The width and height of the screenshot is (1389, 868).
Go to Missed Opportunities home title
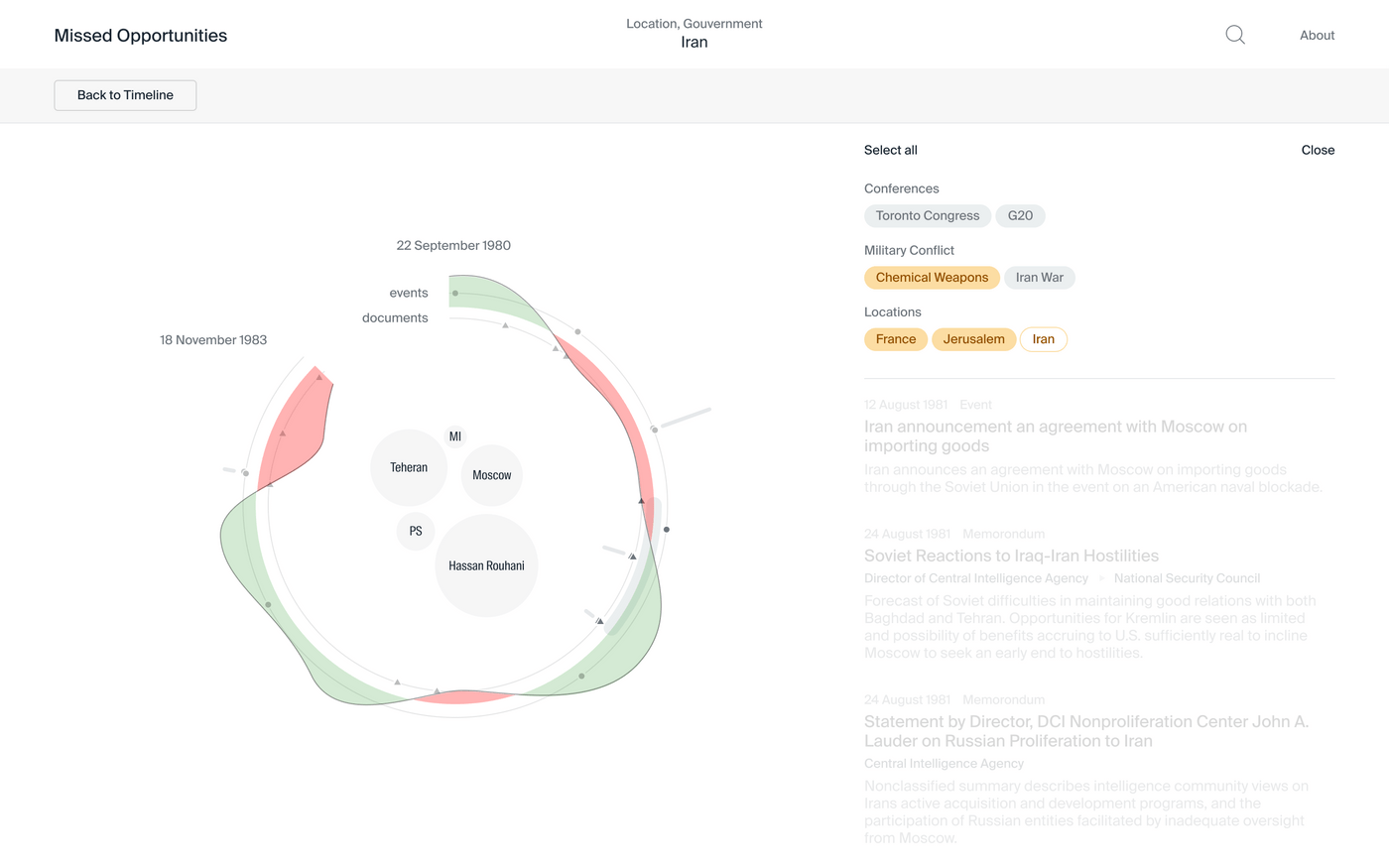tap(141, 36)
